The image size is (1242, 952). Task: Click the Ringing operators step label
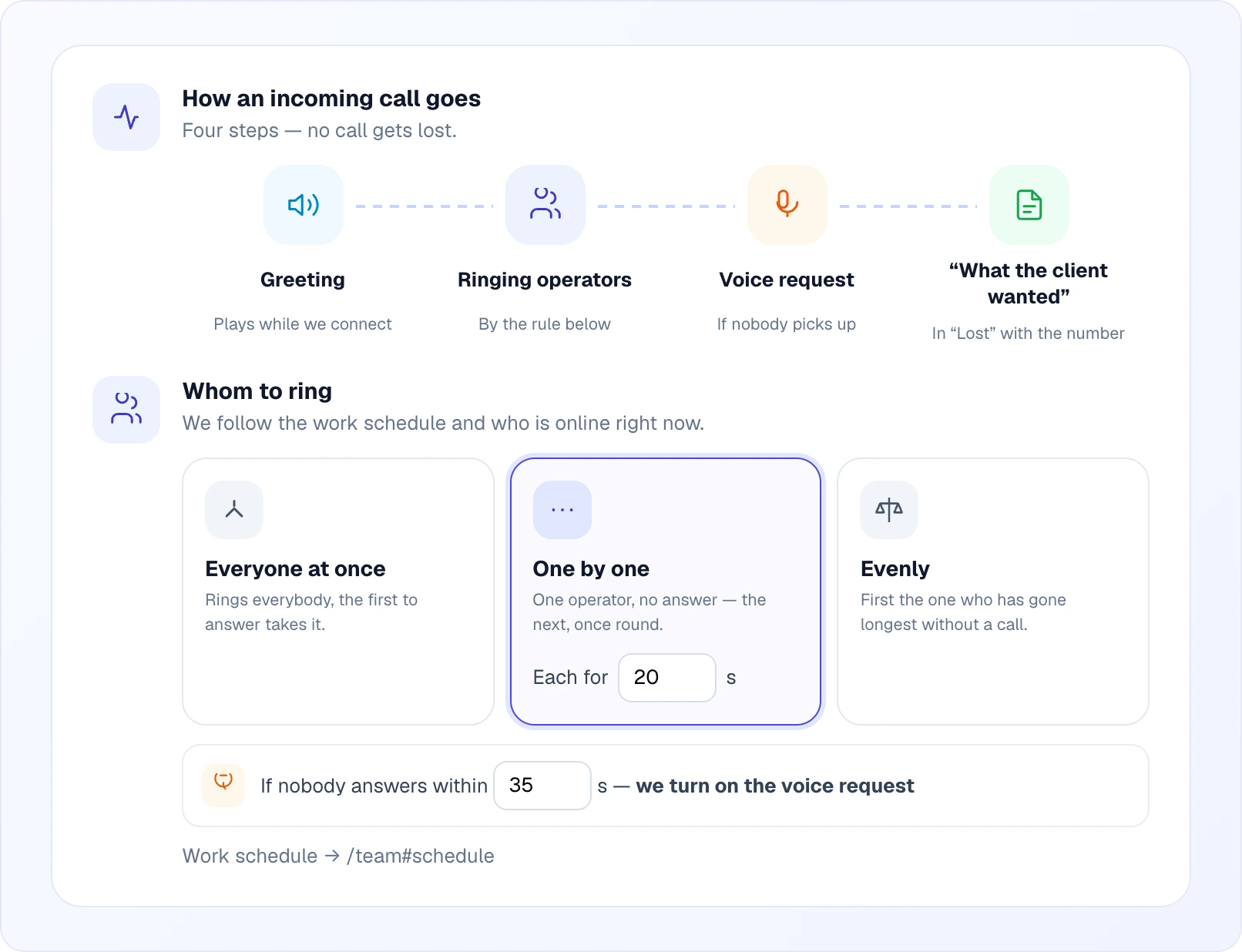545,280
